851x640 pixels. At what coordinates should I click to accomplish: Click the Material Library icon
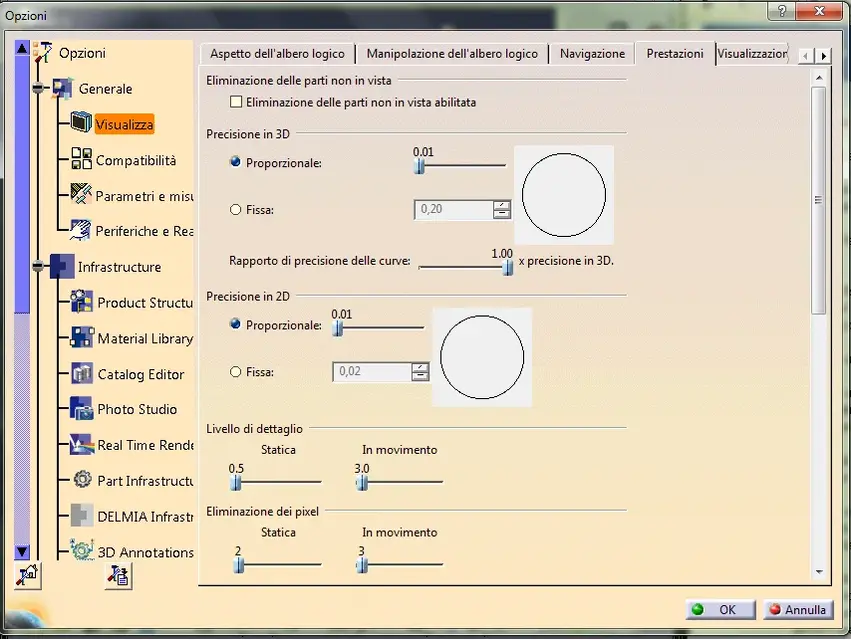[82, 338]
